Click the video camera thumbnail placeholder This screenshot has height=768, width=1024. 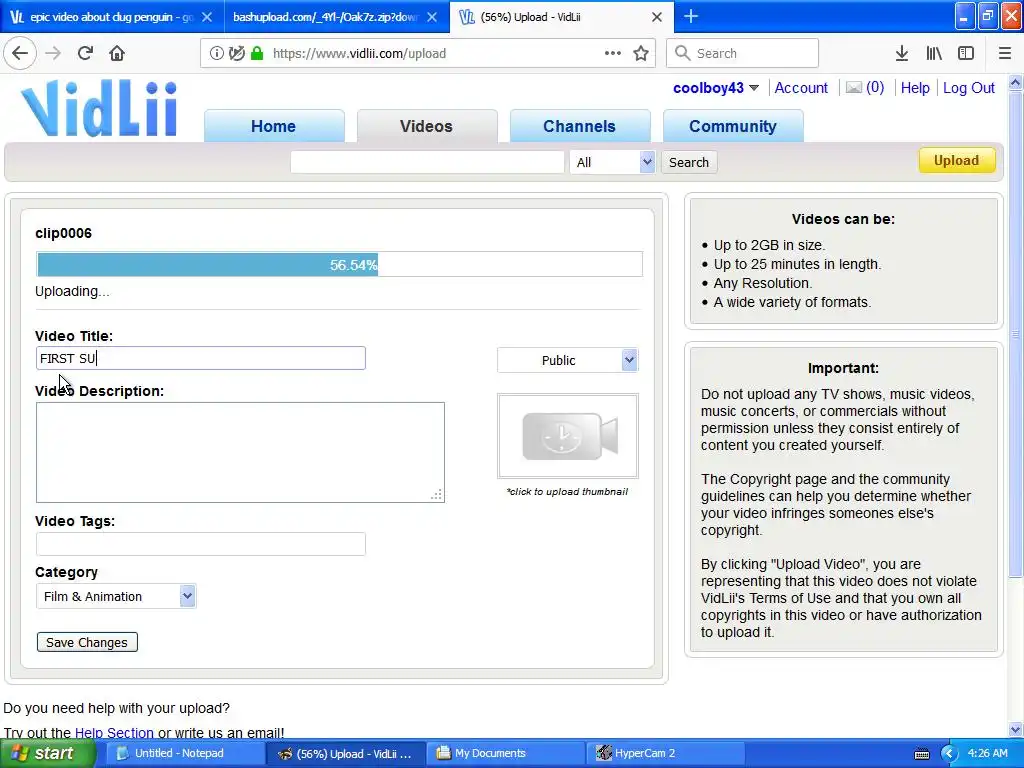[x=568, y=436]
